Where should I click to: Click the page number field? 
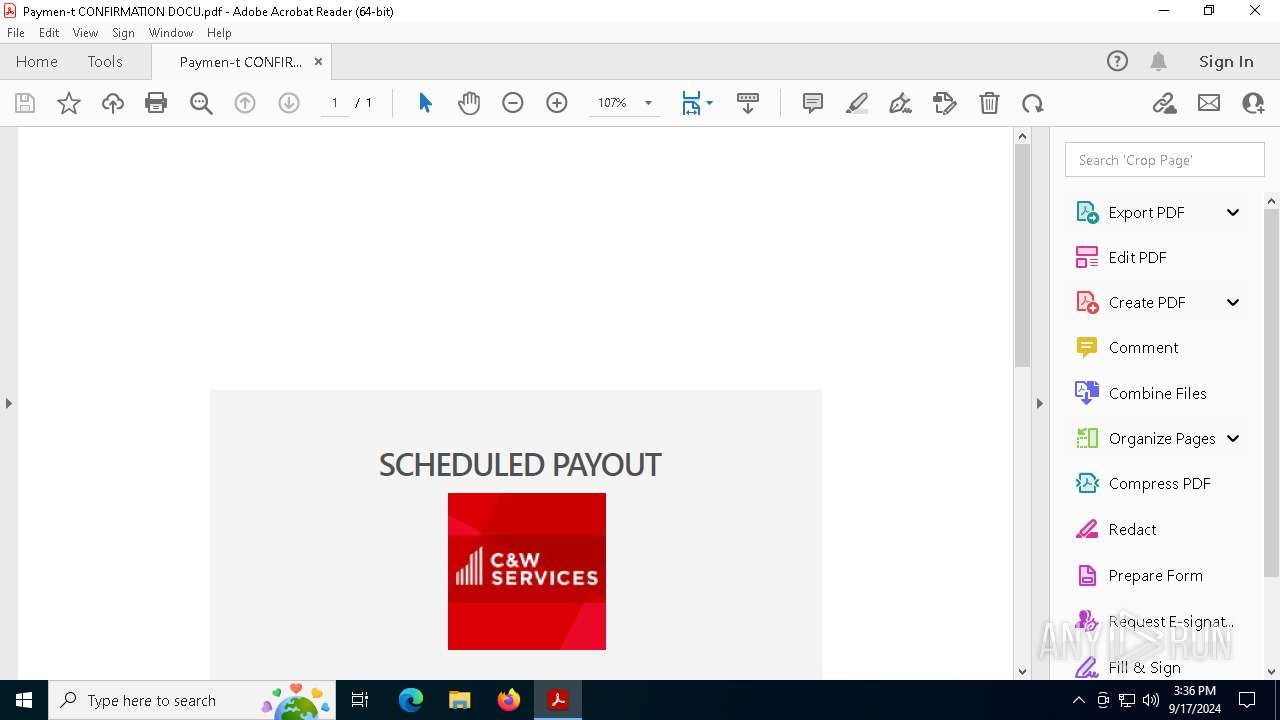pyautogui.click(x=335, y=103)
